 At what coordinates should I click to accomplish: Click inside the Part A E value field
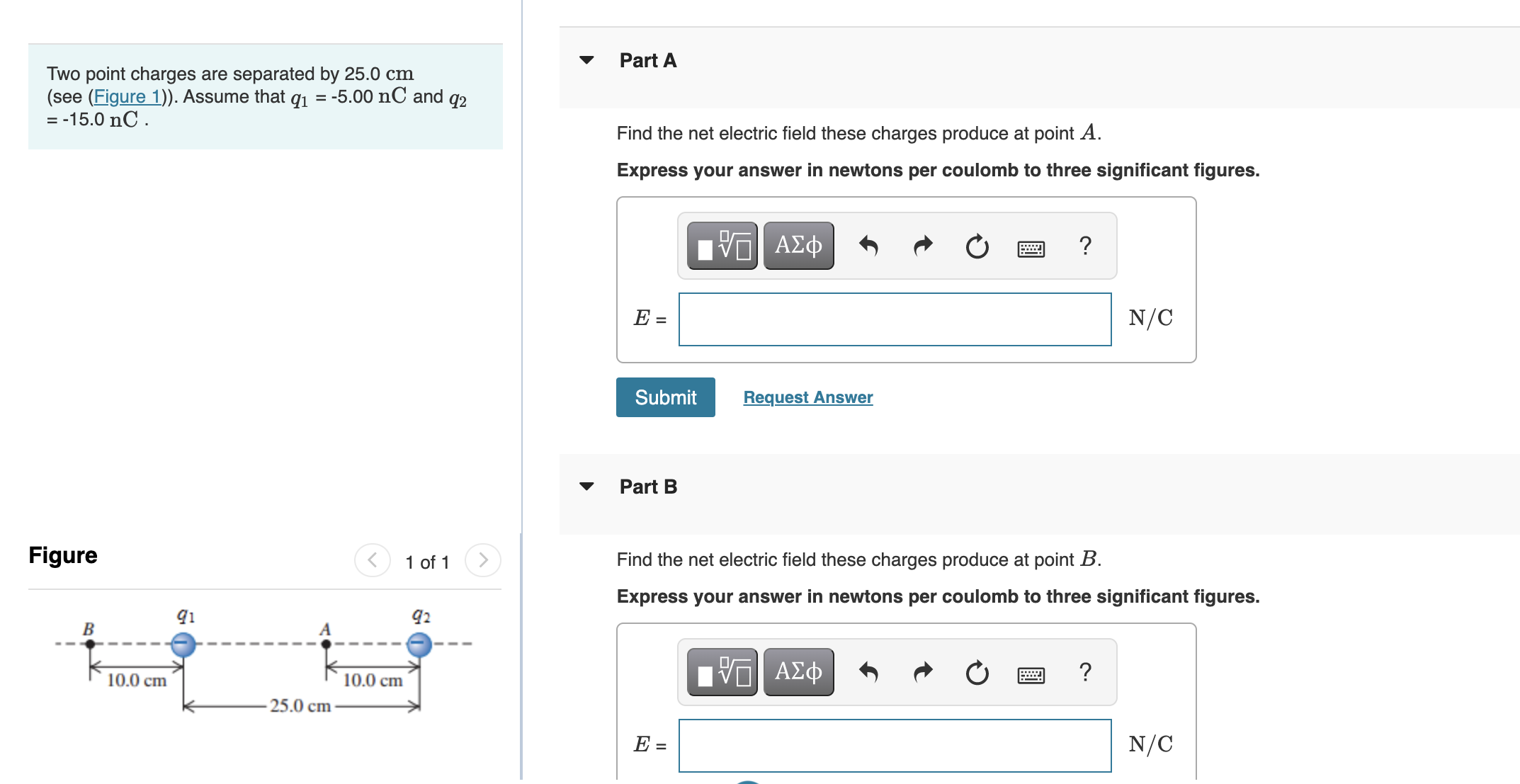pos(895,319)
